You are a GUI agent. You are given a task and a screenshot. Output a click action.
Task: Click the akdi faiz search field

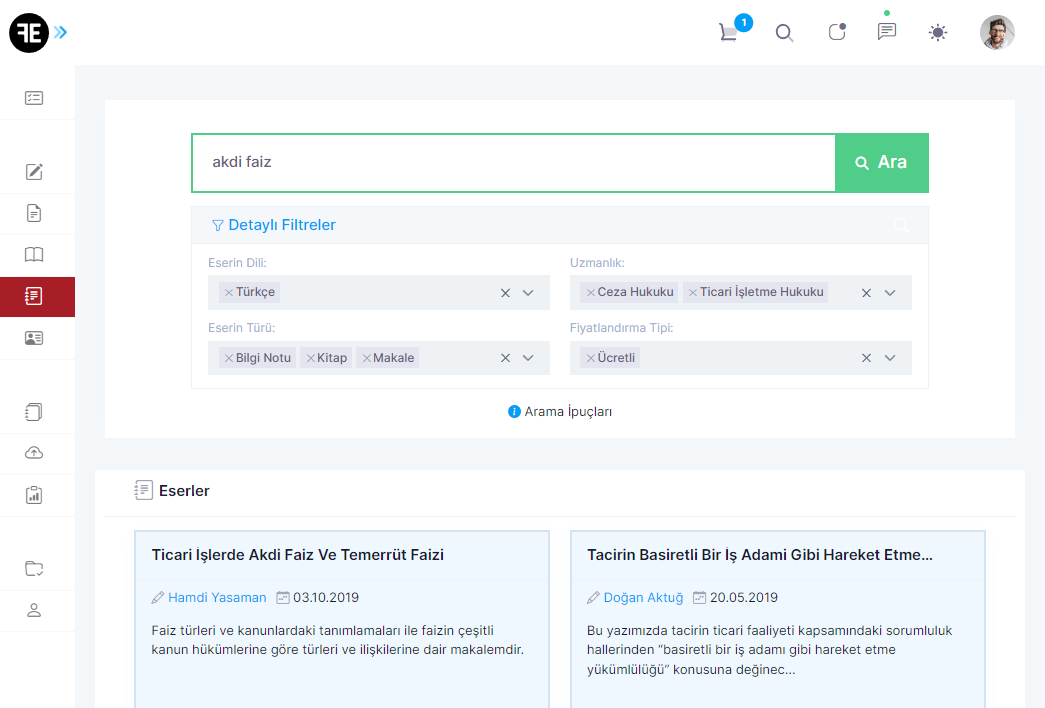point(512,162)
